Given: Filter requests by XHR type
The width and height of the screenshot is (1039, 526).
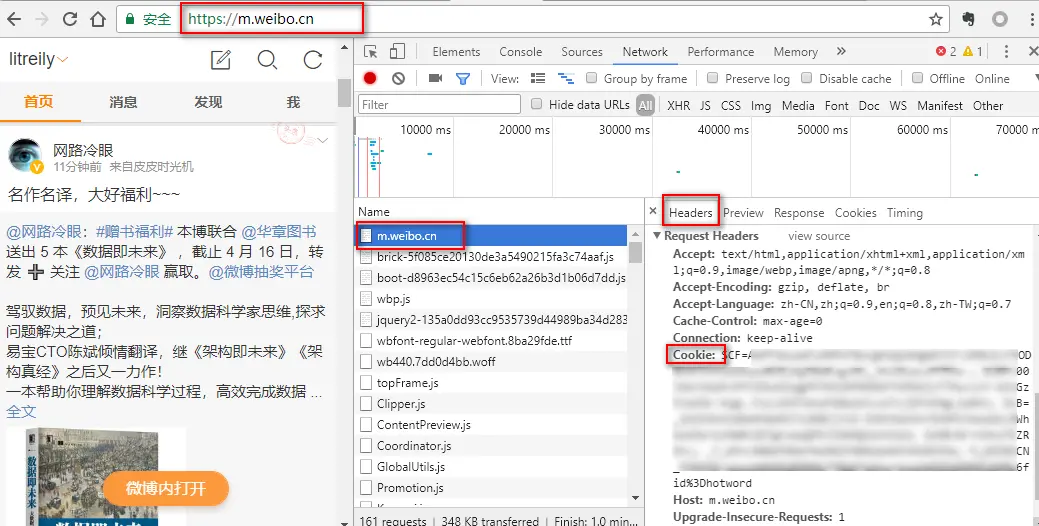Looking at the screenshot, I should (x=679, y=105).
